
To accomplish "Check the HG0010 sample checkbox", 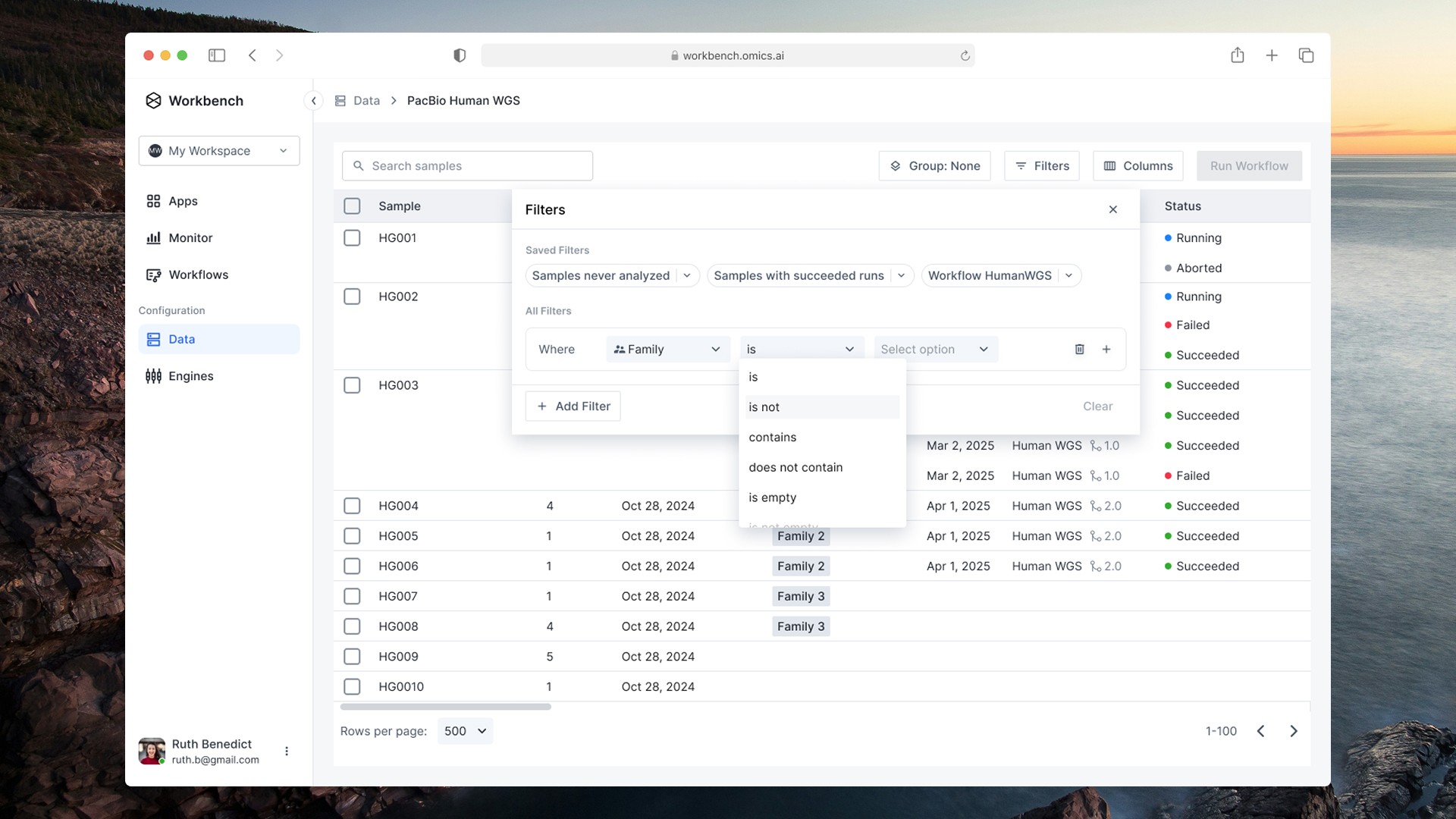I will click(352, 687).
